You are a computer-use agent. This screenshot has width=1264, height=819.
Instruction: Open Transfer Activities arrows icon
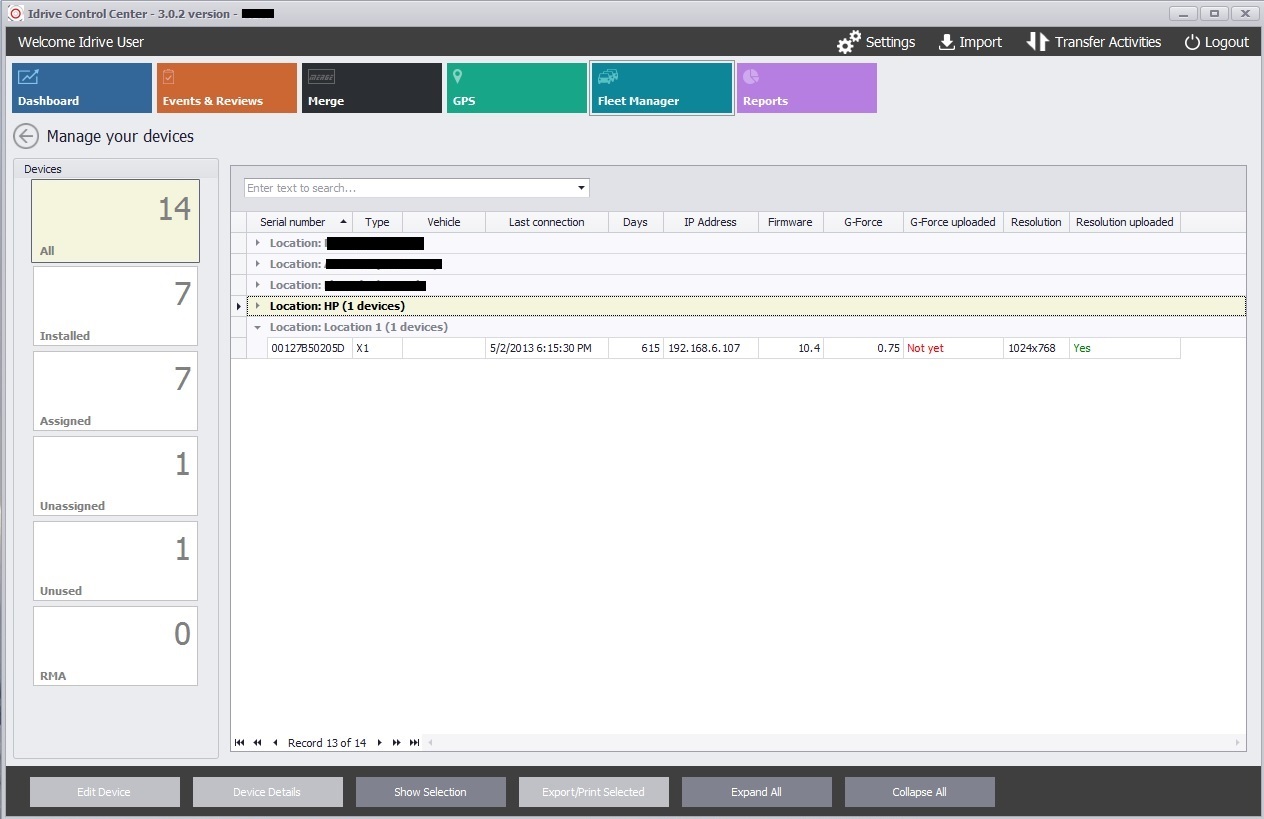pyautogui.click(x=1037, y=42)
